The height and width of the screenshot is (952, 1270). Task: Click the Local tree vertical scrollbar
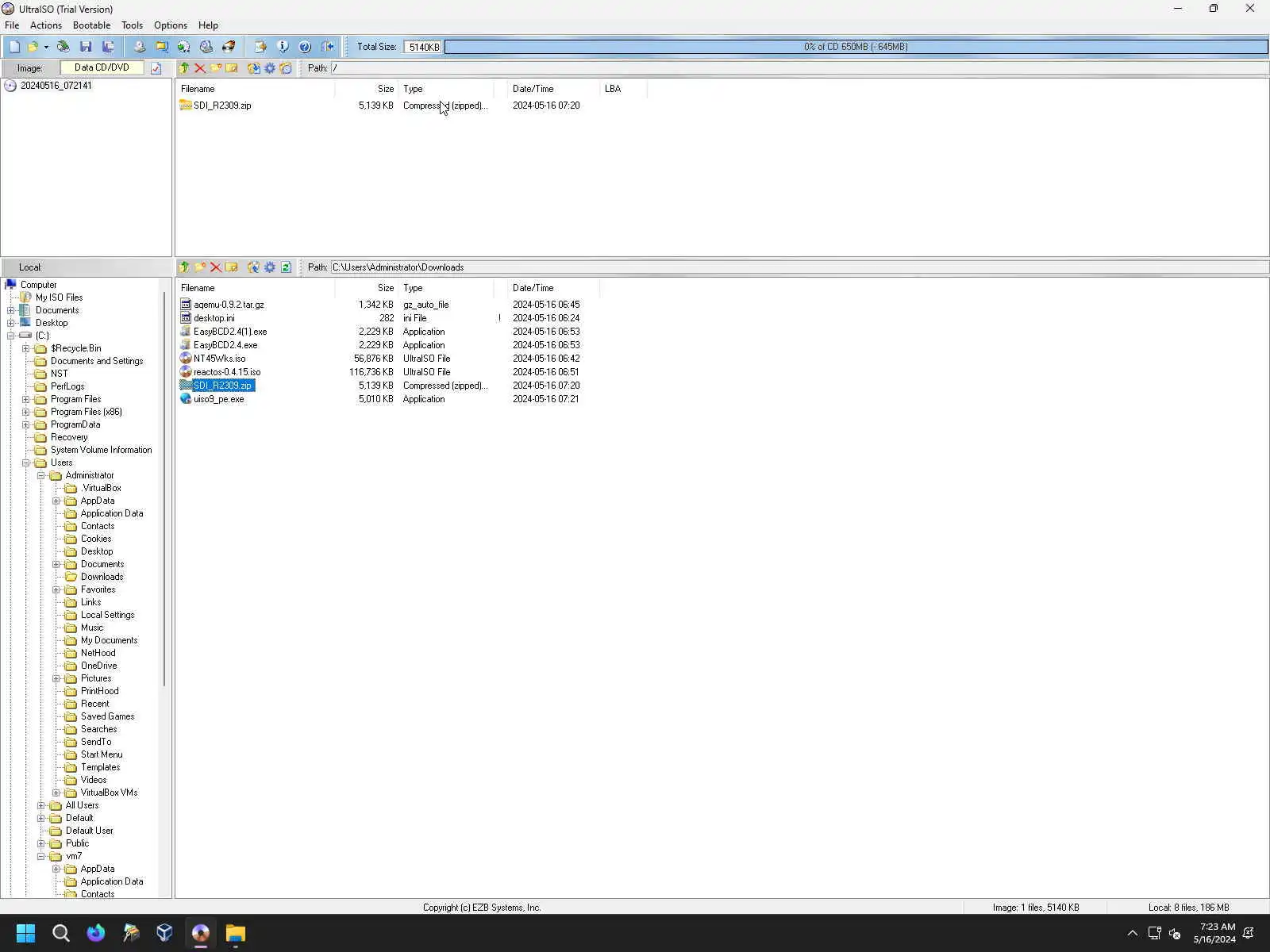[x=164, y=488]
